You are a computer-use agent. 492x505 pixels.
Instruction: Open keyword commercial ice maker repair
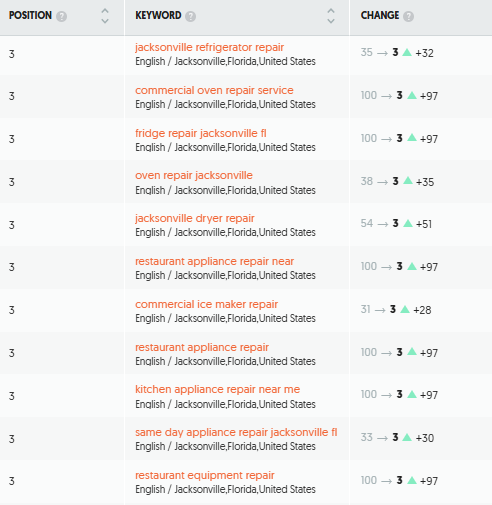(206, 304)
